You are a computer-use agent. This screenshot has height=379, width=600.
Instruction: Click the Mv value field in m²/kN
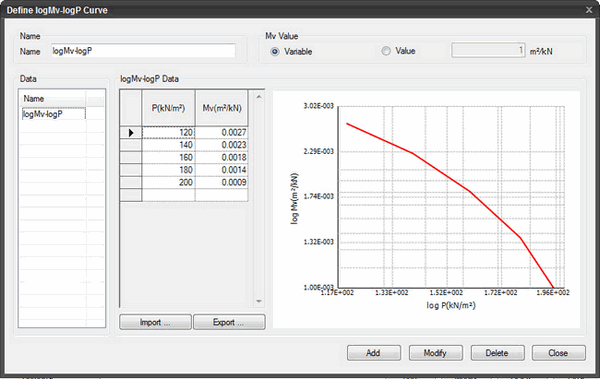488,50
